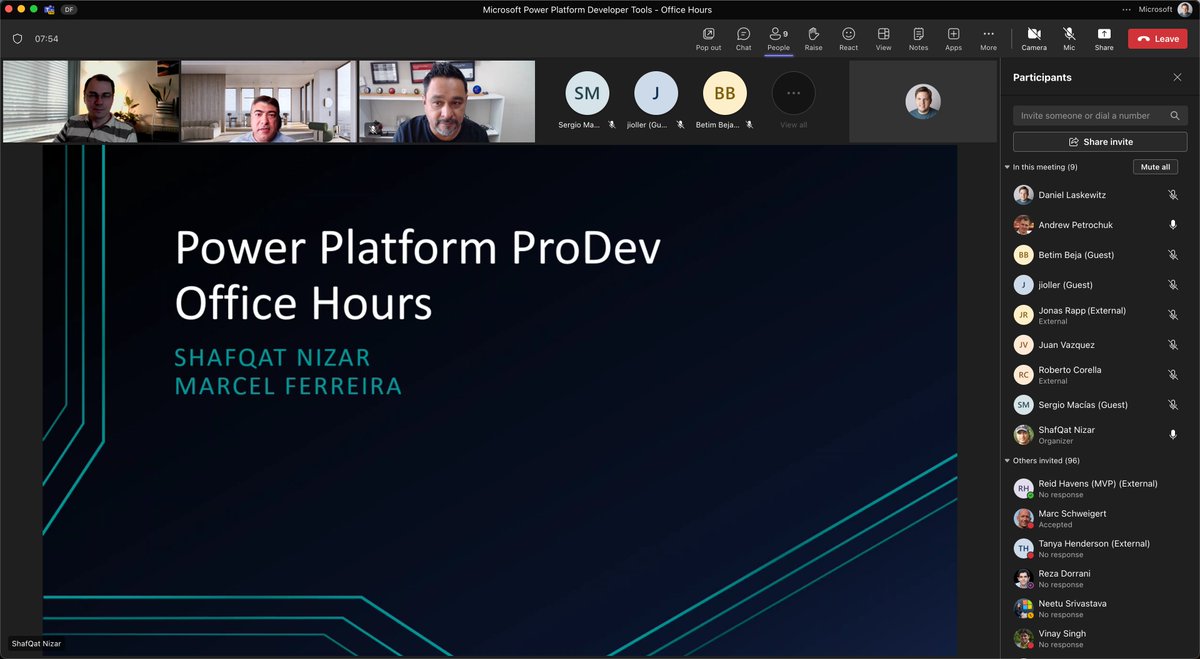Select Andrew Petrochuk in participants list
Screen dimensions: 1200x659
tap(1099, 225)
